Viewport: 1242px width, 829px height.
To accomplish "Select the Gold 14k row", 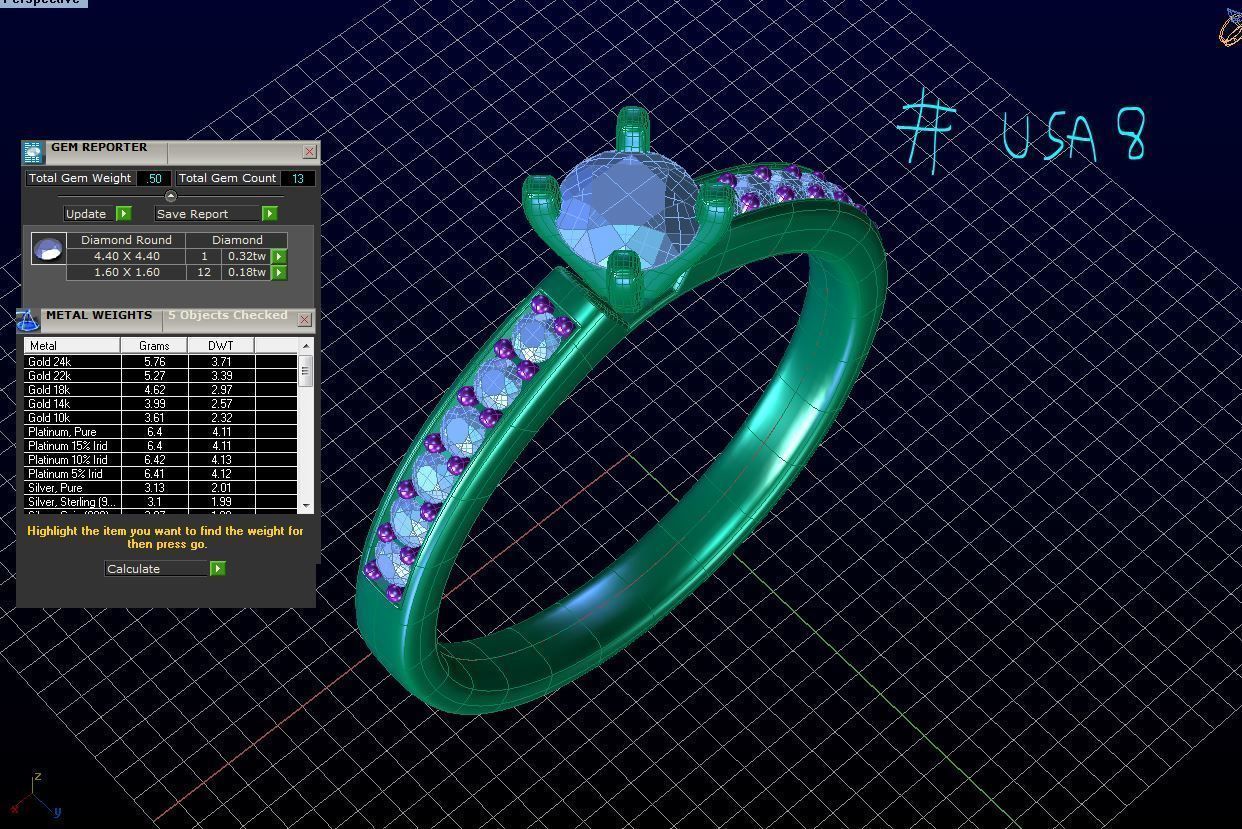I will tap(161, 404).
